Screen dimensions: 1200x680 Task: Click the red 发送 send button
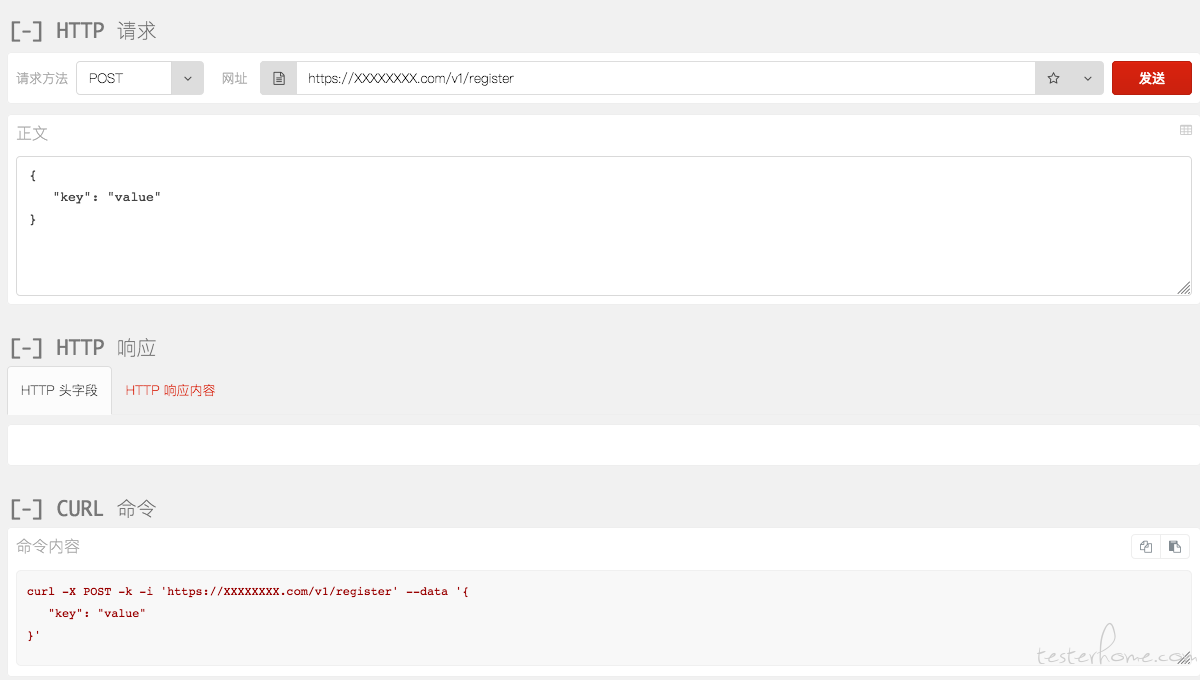coord(1152,78)
